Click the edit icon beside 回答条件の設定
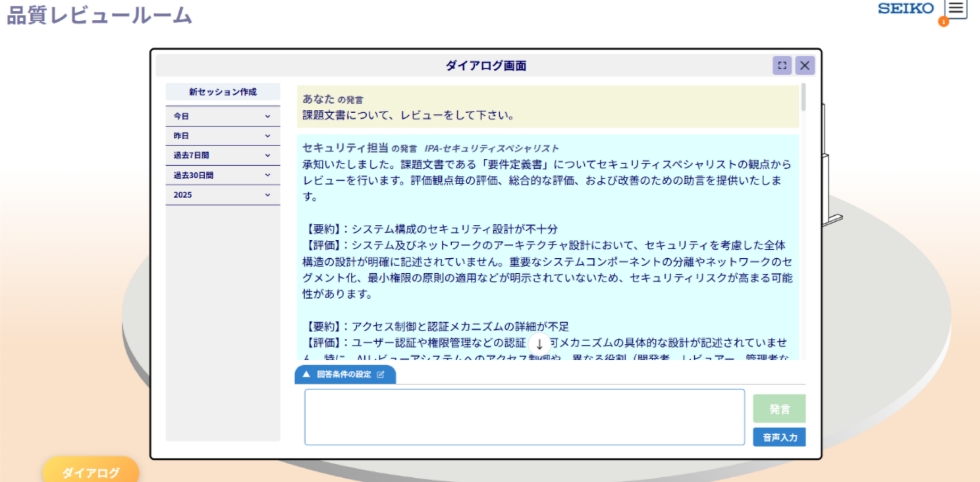Image resolution: width=980 pixels, height=482 pixels. [x=381, y=375]
